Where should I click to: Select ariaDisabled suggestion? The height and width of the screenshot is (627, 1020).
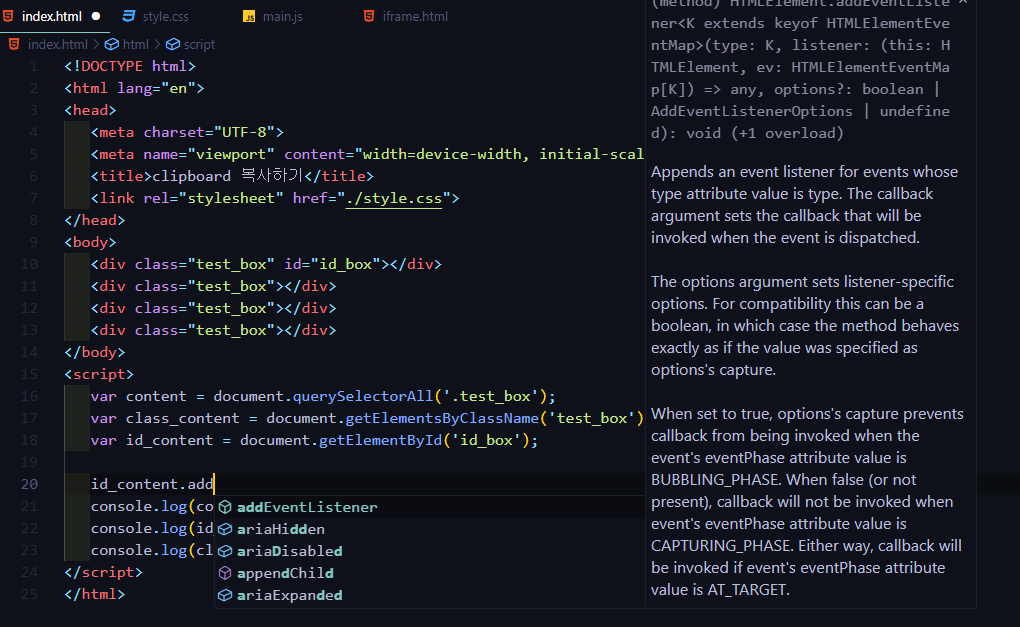coord(429,551)
